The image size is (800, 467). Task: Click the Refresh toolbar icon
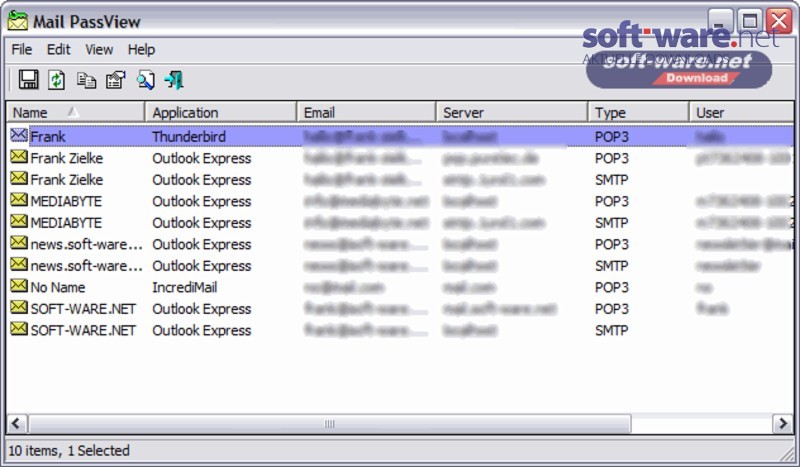[x=57, y=80]
